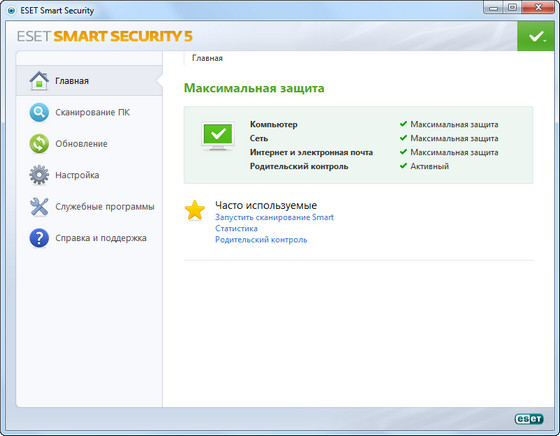560x436 pixels.
Task: Open the Сканирование ПК section
Action: pyautogui.click(x=92, y=112)
